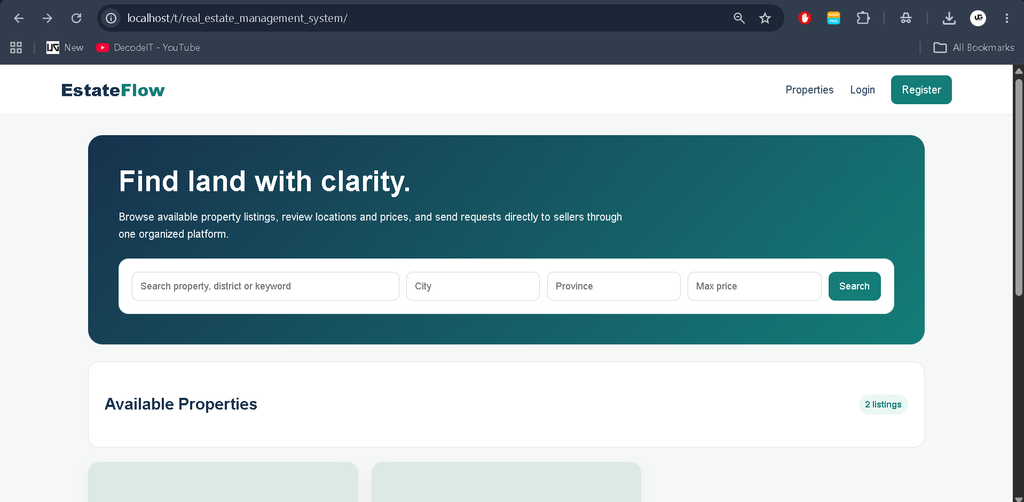The width and height of the screenshot is (1024, 502).
Task: Reload the page with the refresh icon
Action: click(x=76, y=18)
